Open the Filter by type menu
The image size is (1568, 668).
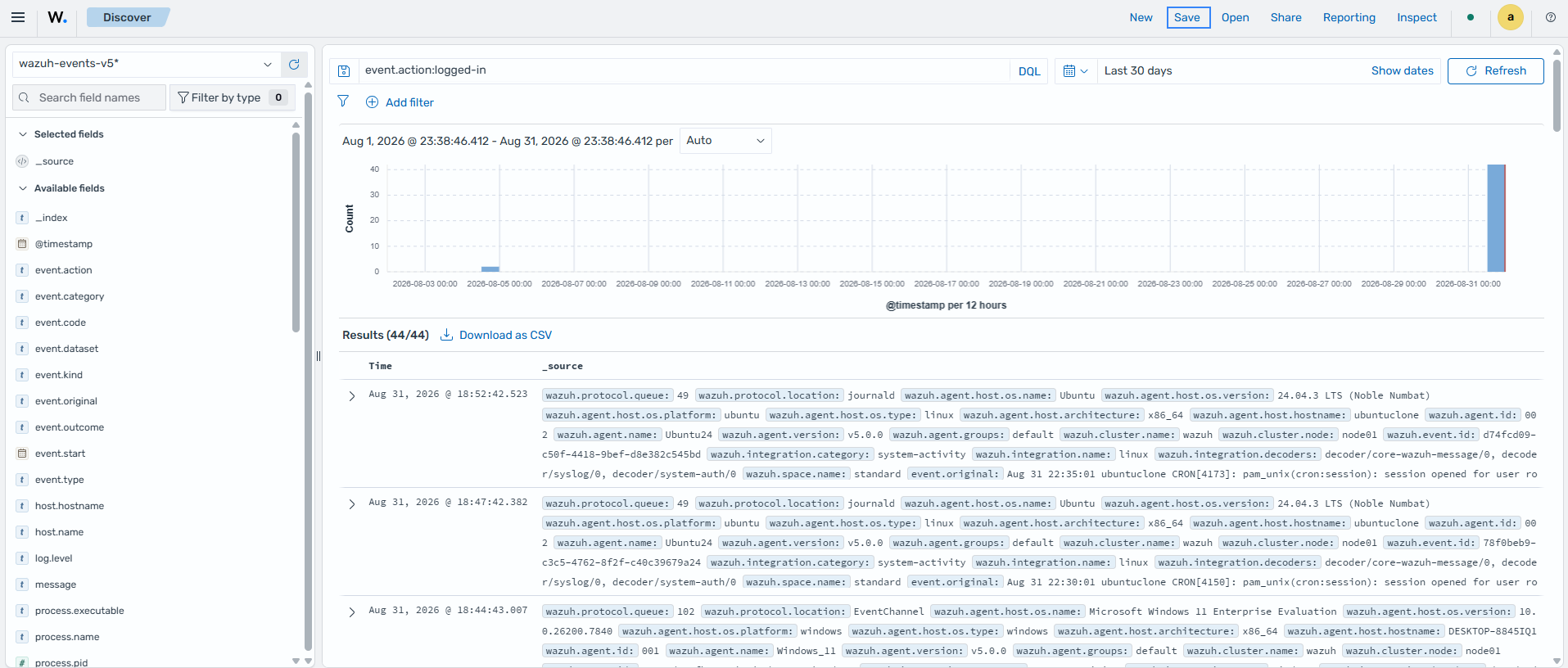(x=231, y=97)
